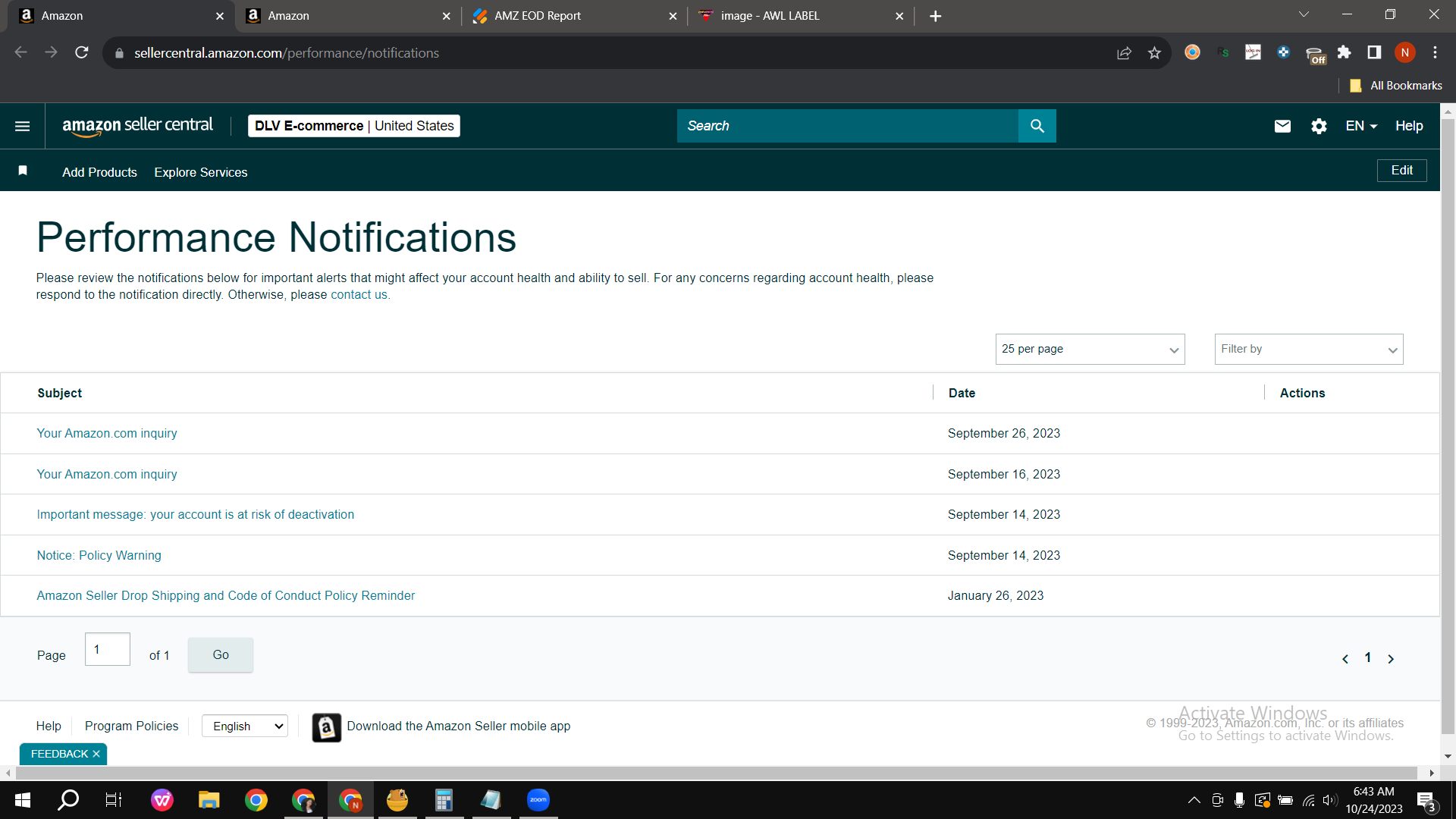Click the vertical page scrollbar
Viewport: 1456px width, 819px height.
pyautogui.click(x=1448, y=427)
